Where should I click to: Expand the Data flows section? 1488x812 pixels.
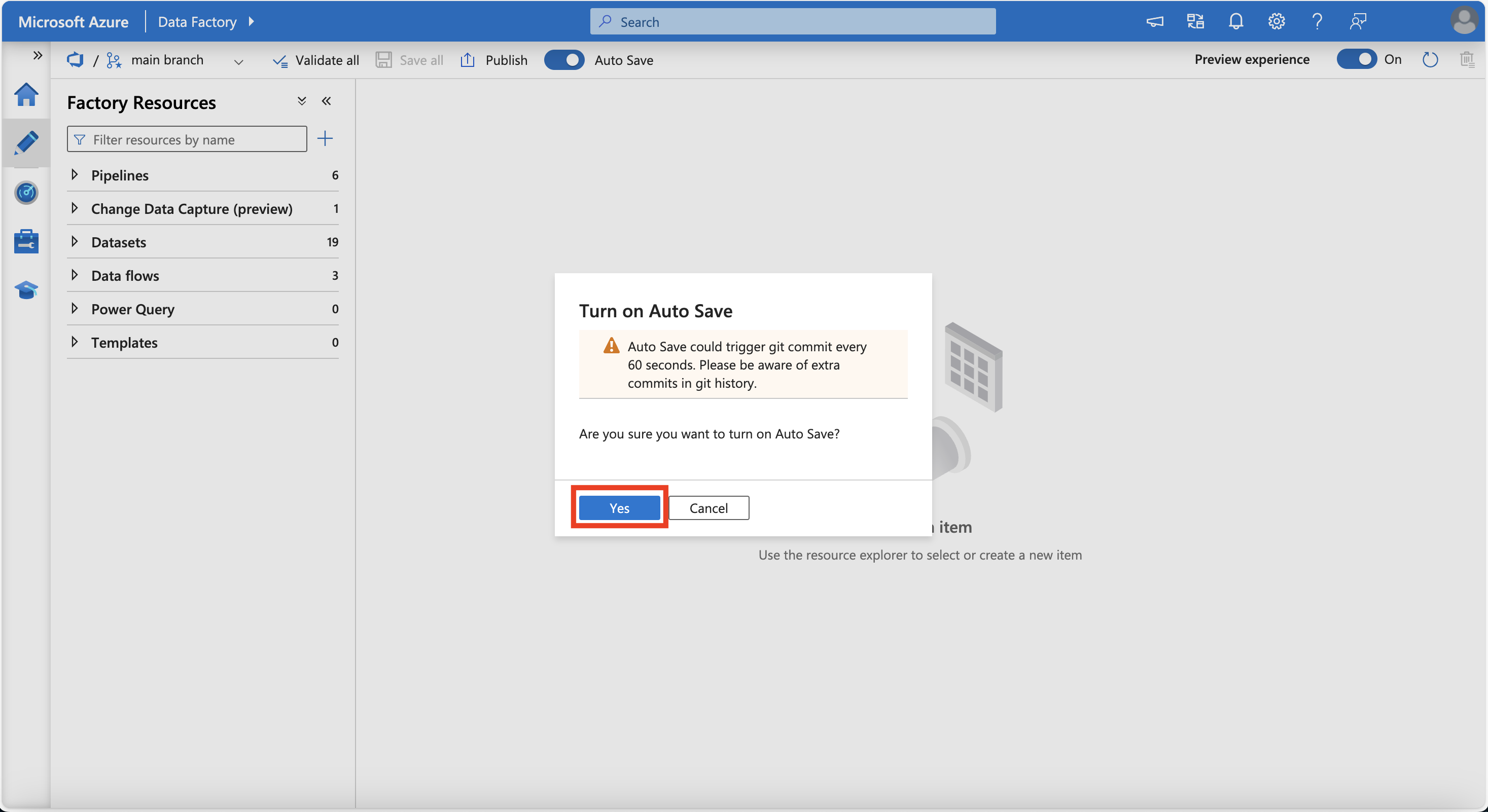pyautogui.click(x=76, y=274)
